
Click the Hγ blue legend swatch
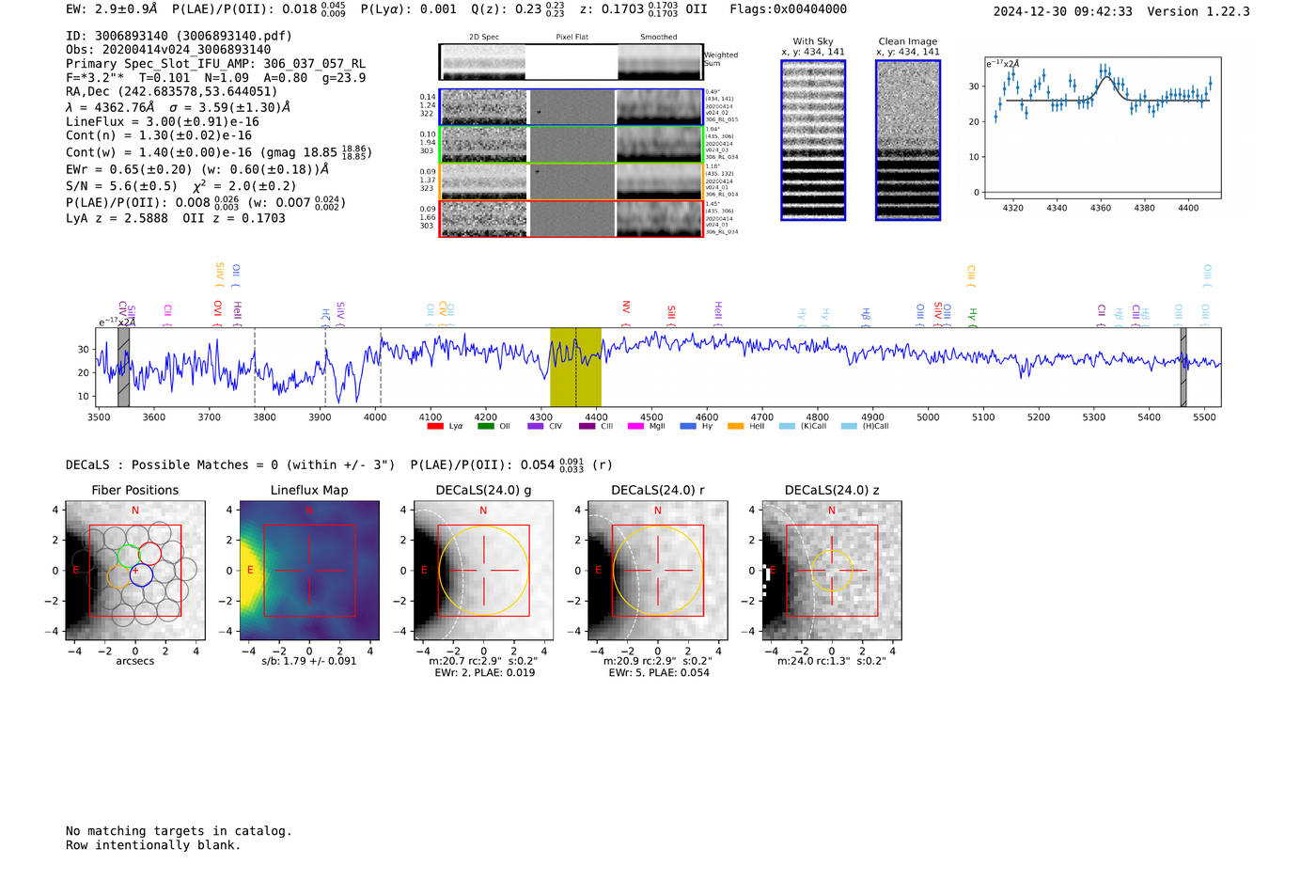click(688, 427)
